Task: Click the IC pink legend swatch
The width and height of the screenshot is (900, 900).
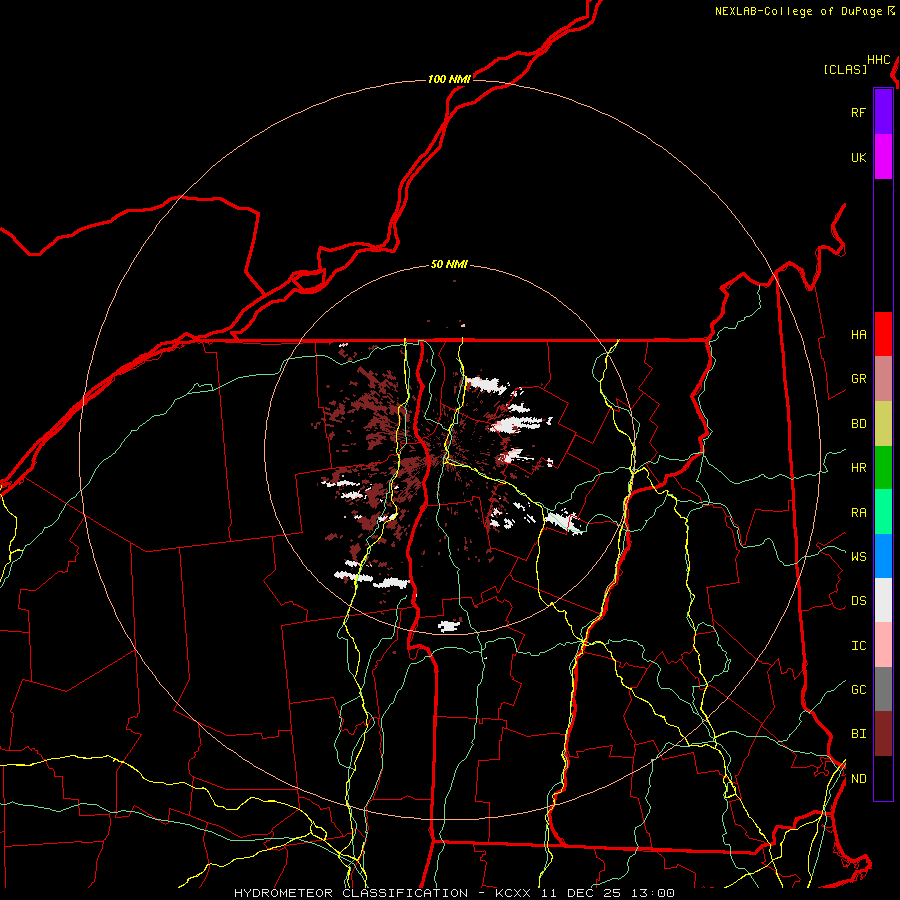Action: (x=883, y=645)
